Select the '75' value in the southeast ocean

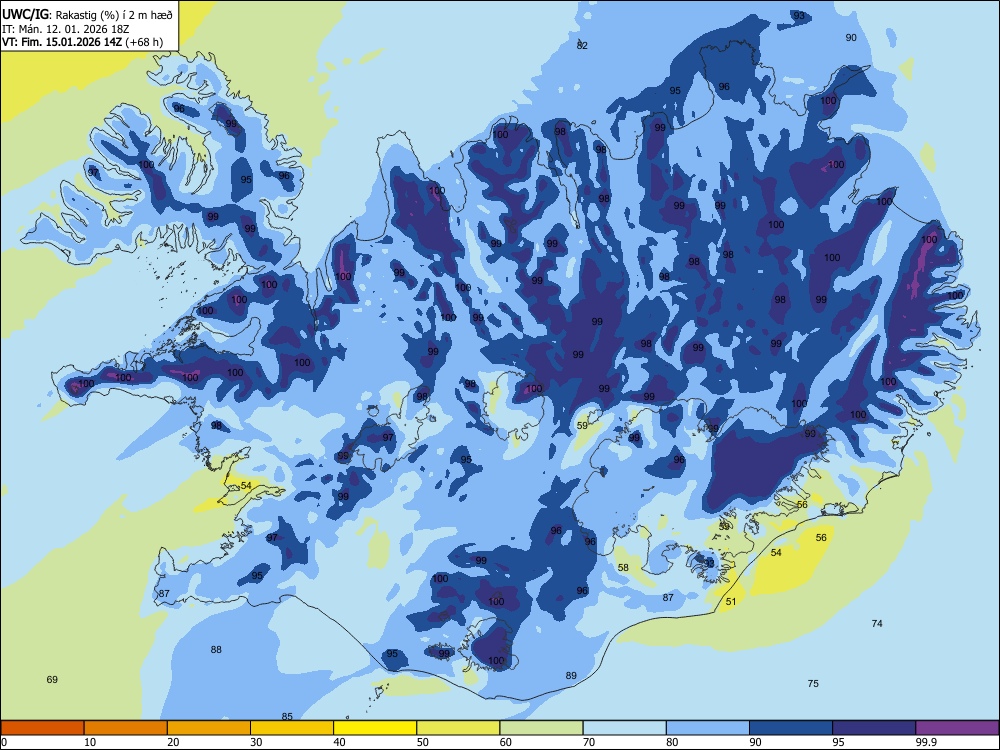(813, 683)
